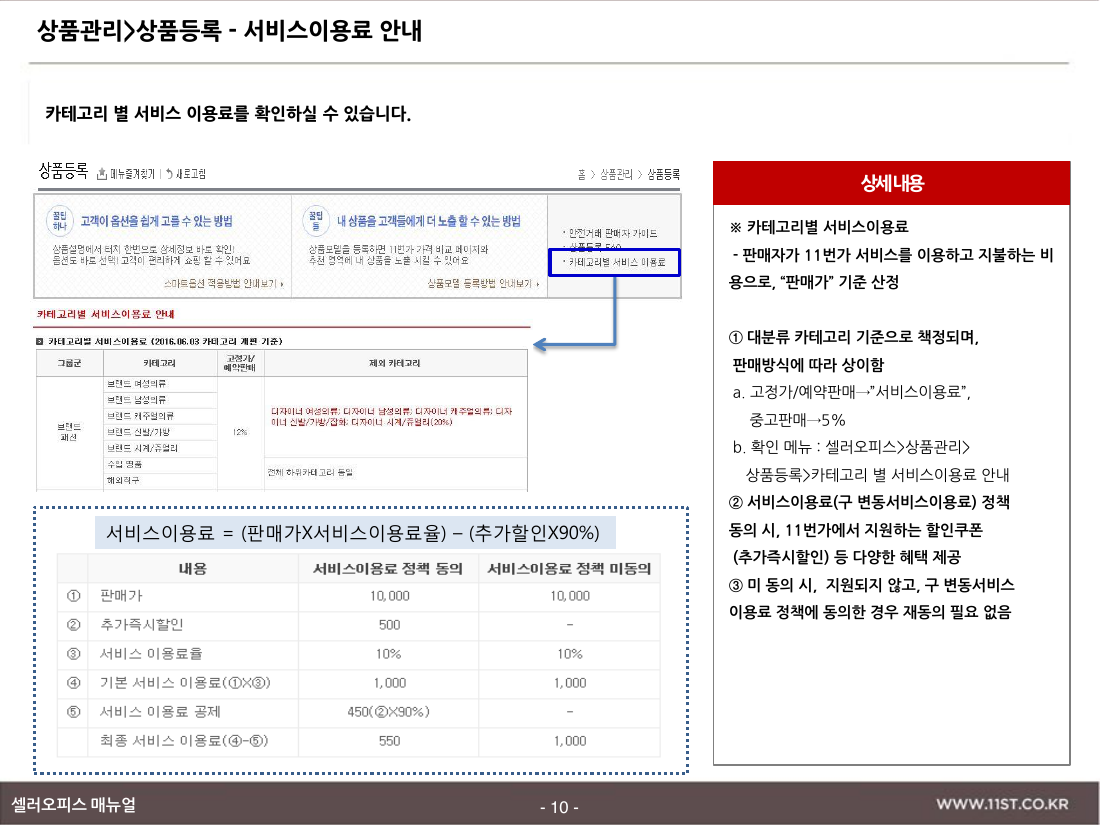Open 스마트옵션 적용방법 안내보기 link
The height and width of the screenshot is (825, 1100).
(224, 283)
